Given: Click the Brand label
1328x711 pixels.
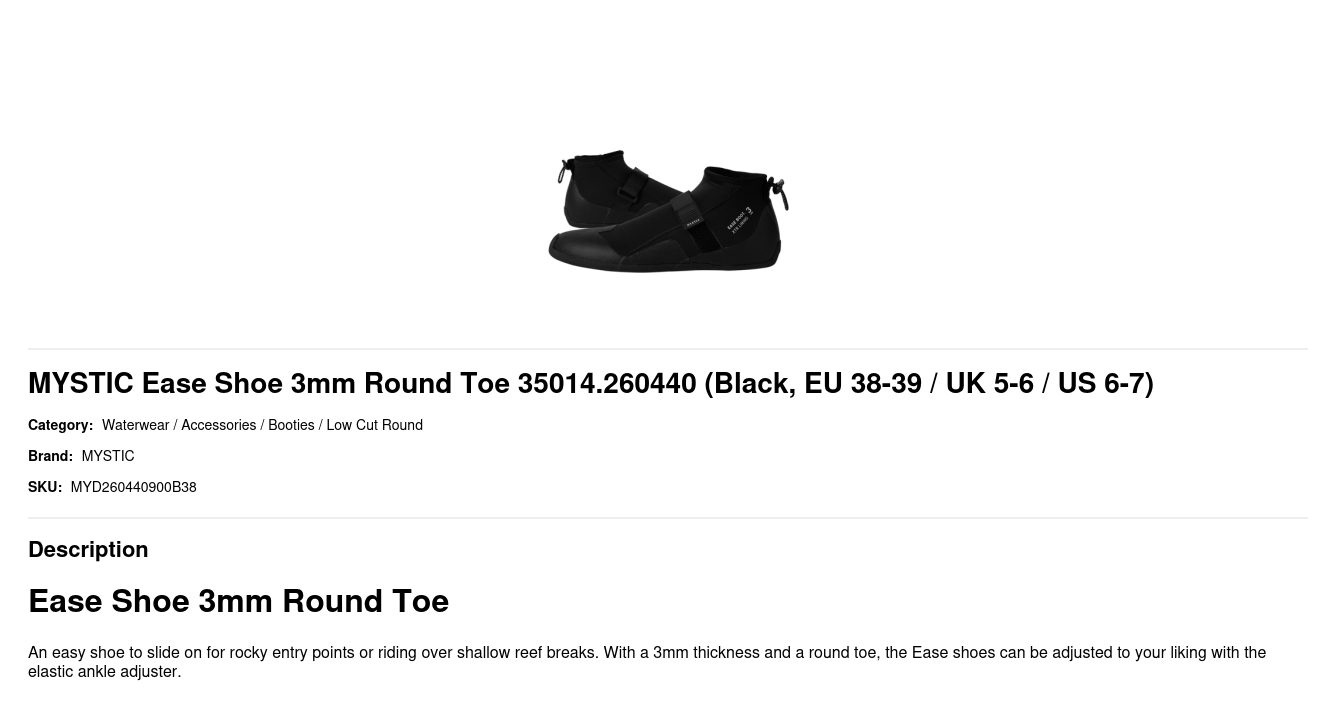Looking at the screenshot, I should pyautogui.click(x=50, y=456).
